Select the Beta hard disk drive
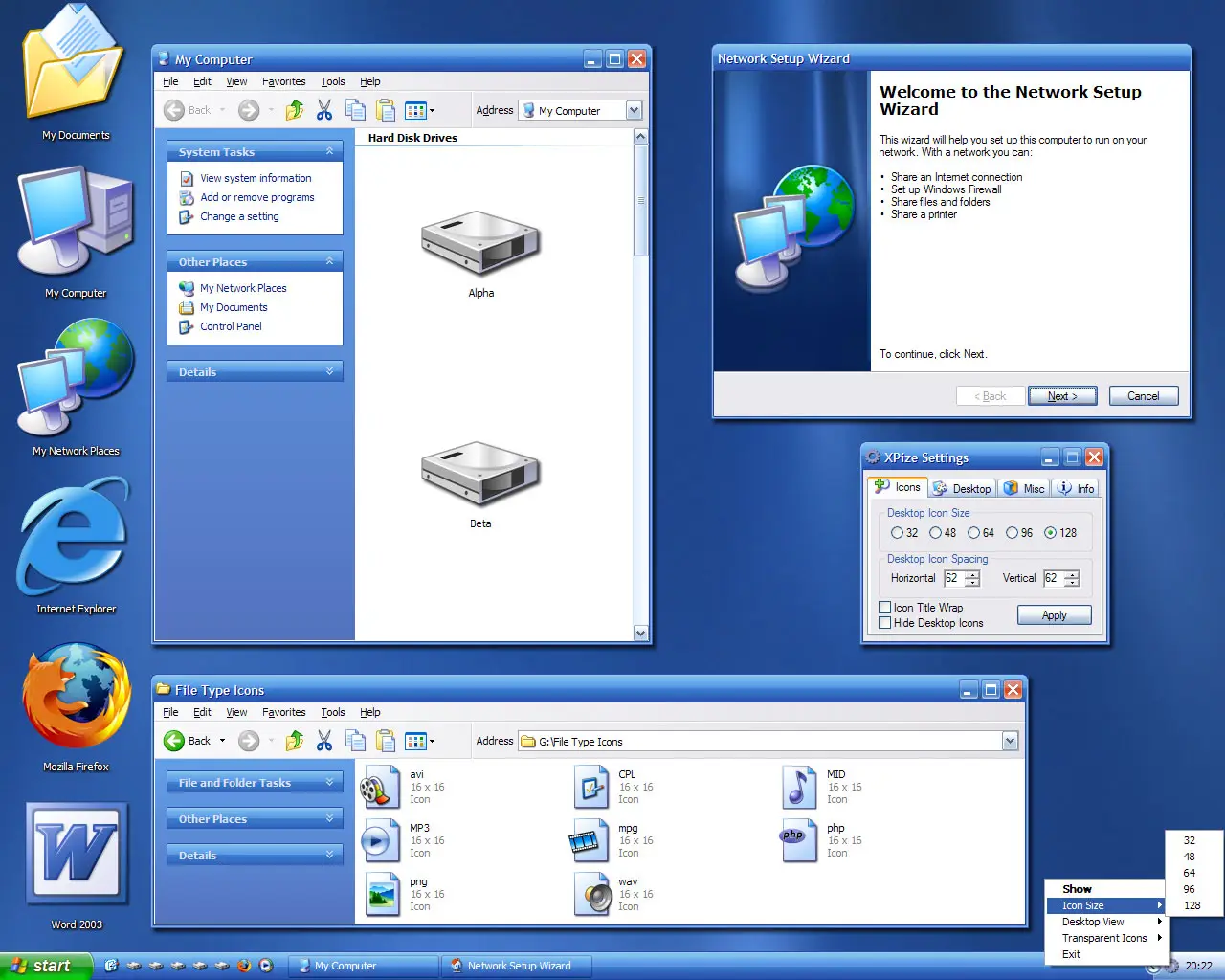Screen dimensions: 1225x980 tap(480, 483)
